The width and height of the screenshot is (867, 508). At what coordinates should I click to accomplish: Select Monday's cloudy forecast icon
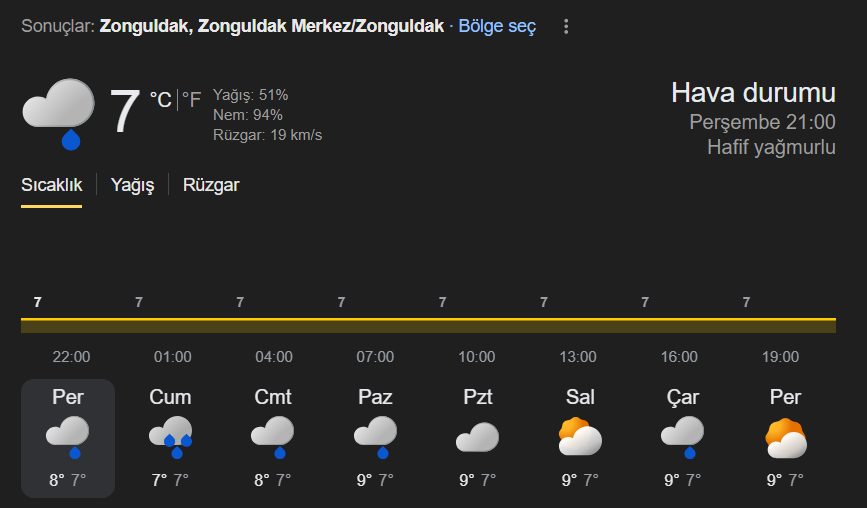click(477, 437)
